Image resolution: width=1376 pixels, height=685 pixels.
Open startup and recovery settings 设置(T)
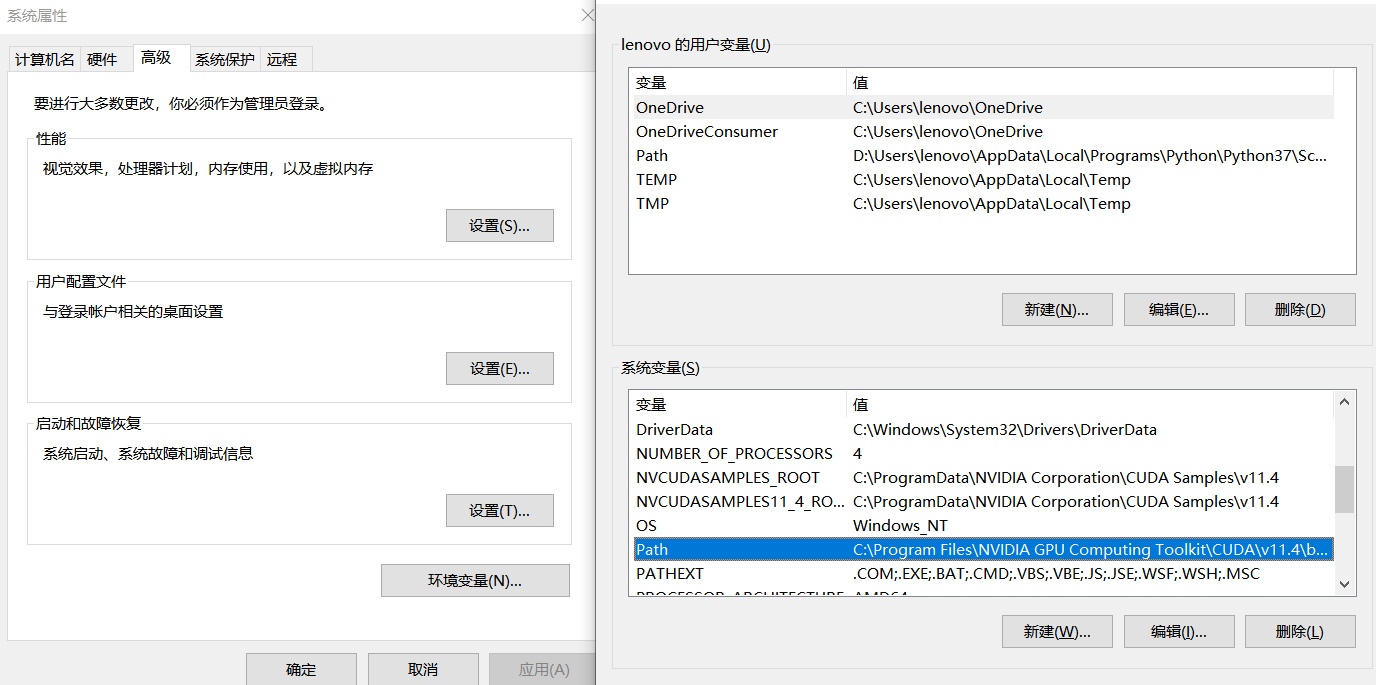pyautogui.click(x=499, y=510)
